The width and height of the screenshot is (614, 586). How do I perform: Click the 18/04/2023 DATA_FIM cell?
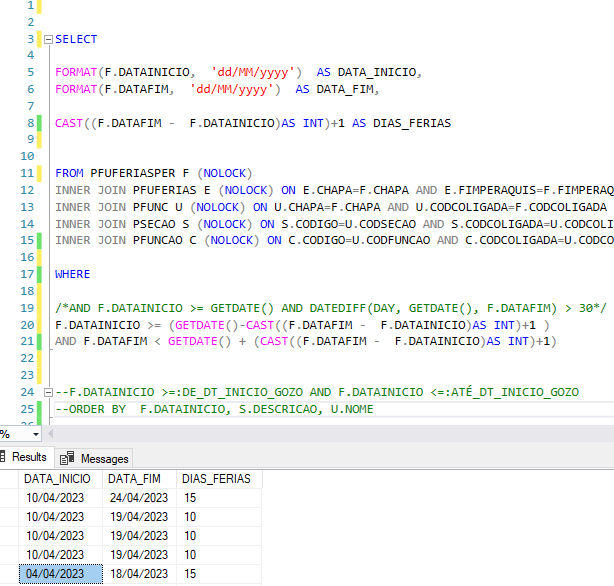[x=139, y=574]
